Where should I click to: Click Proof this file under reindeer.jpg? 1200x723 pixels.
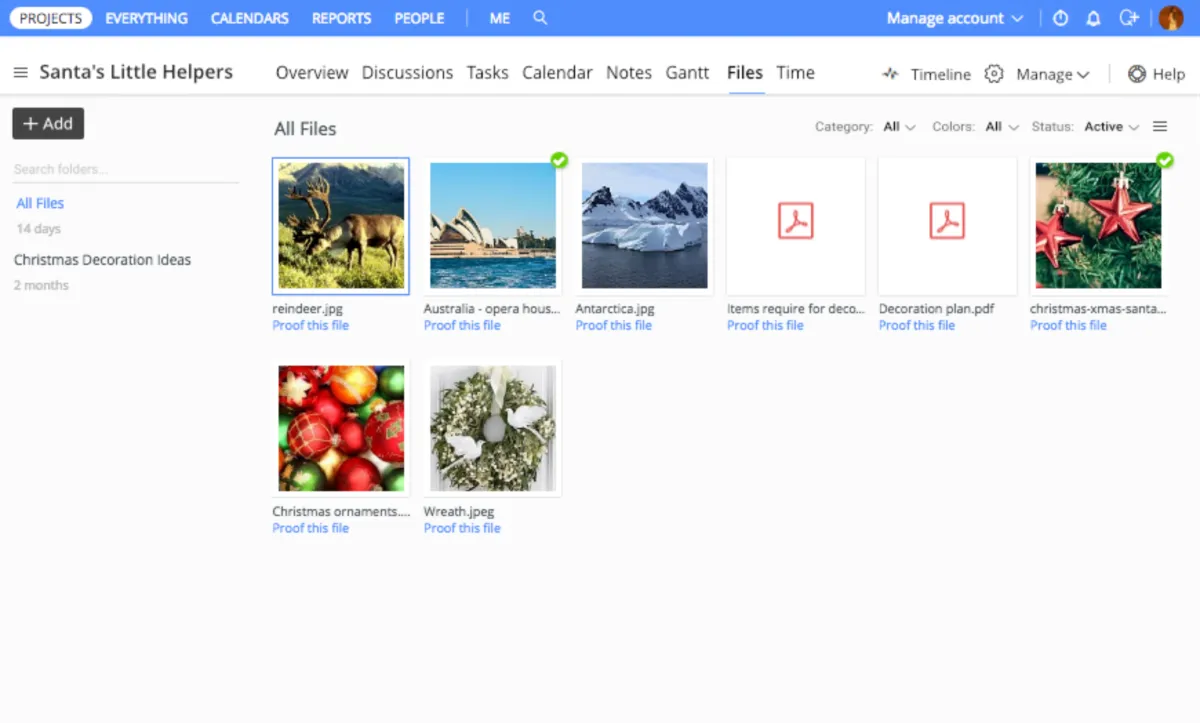coord(311,325)
